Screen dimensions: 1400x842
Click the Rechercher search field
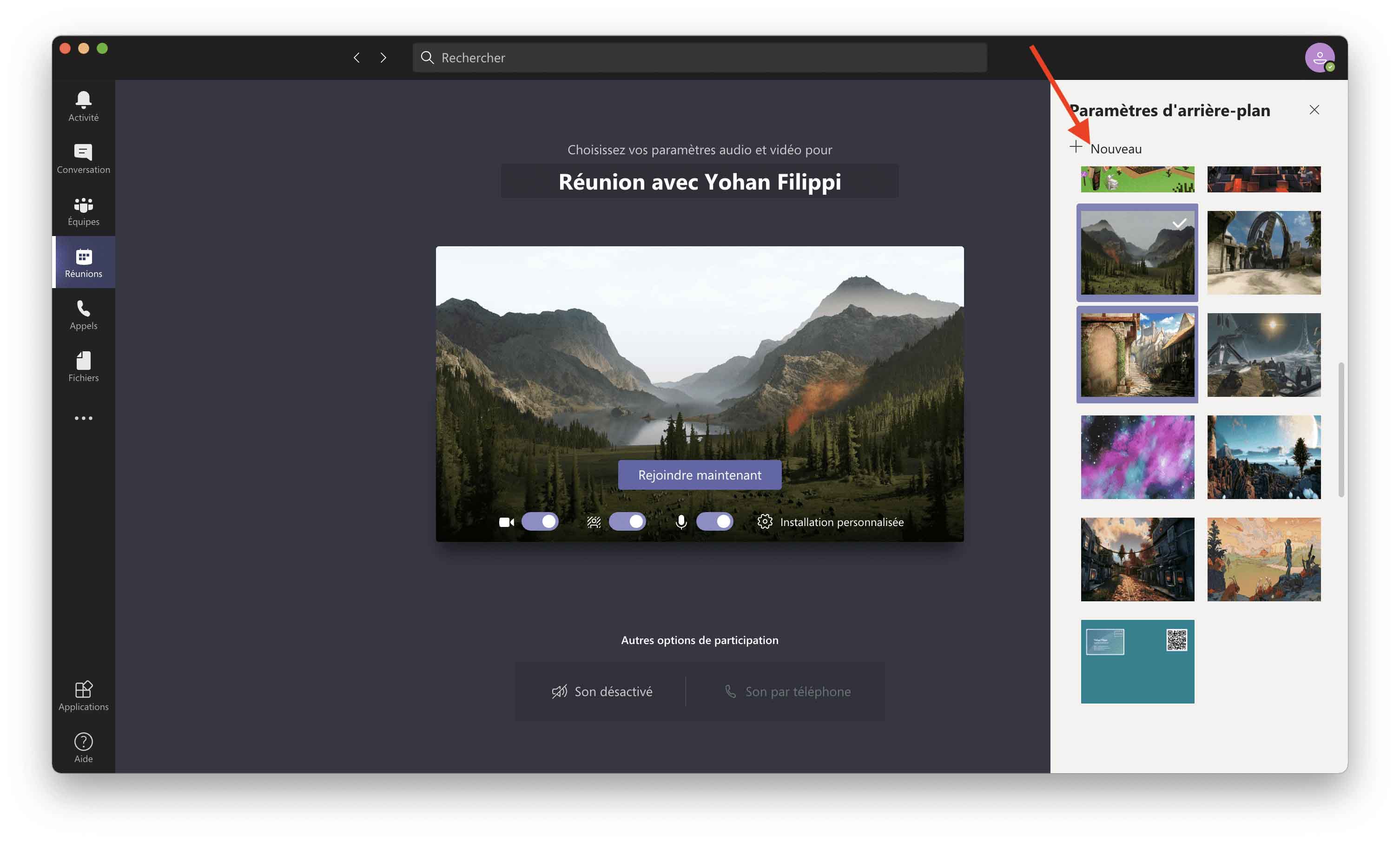699,57
